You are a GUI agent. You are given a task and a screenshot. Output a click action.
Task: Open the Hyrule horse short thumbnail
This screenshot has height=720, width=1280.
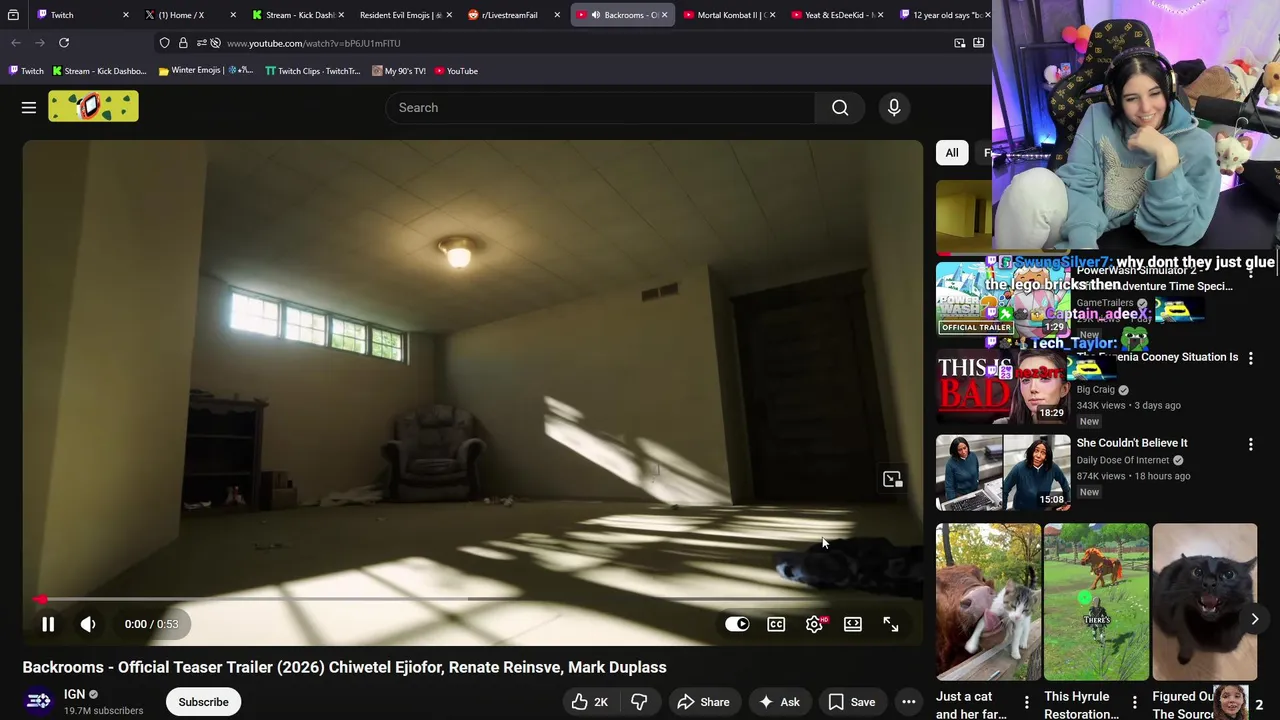click(1096, 602)
